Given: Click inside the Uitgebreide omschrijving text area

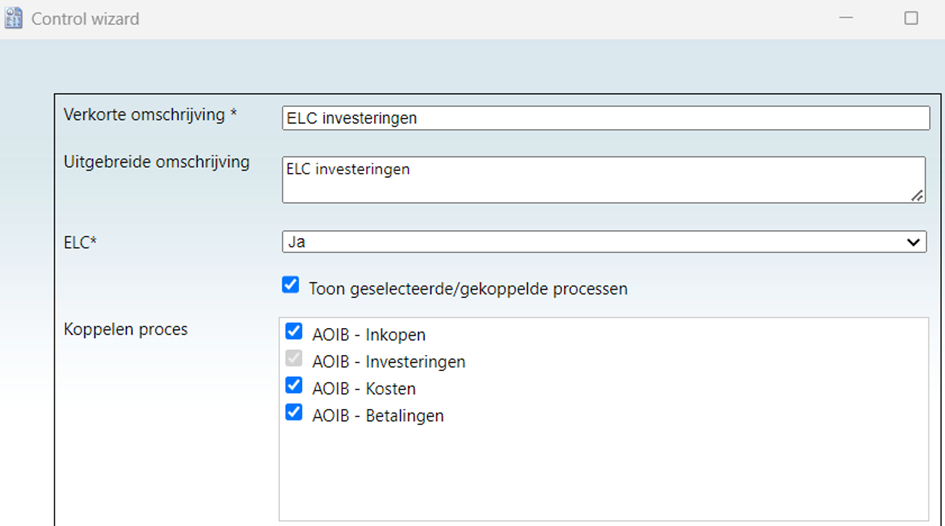Looking at the screenshot, I should [604, 180].
